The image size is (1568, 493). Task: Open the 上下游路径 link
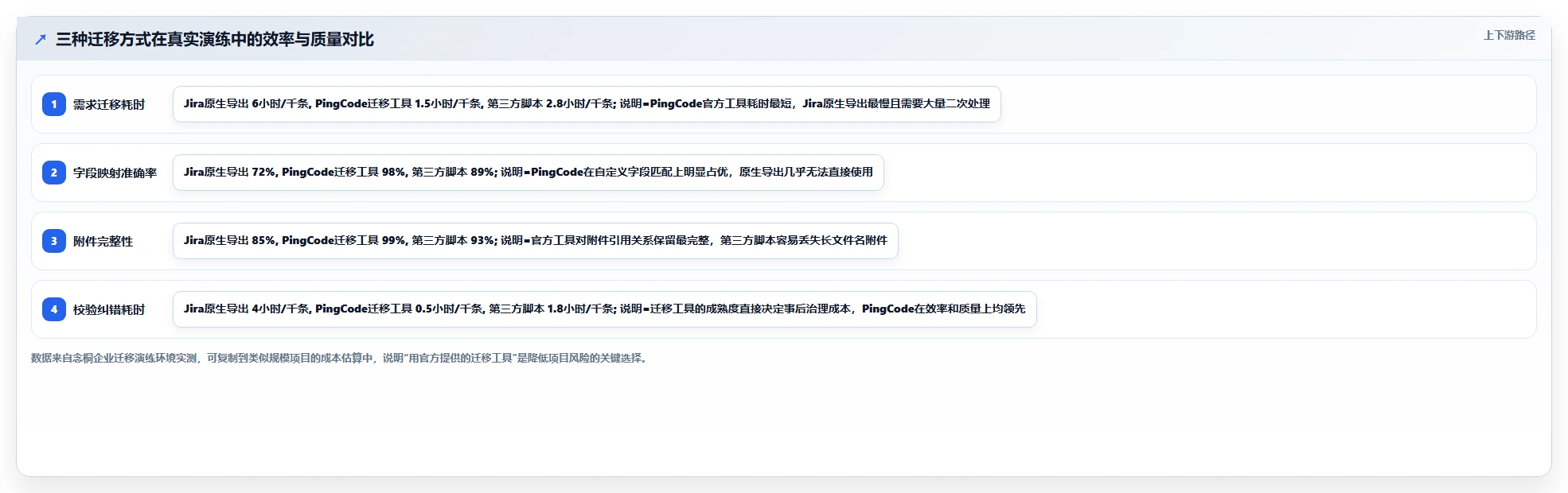(1509, 35)
